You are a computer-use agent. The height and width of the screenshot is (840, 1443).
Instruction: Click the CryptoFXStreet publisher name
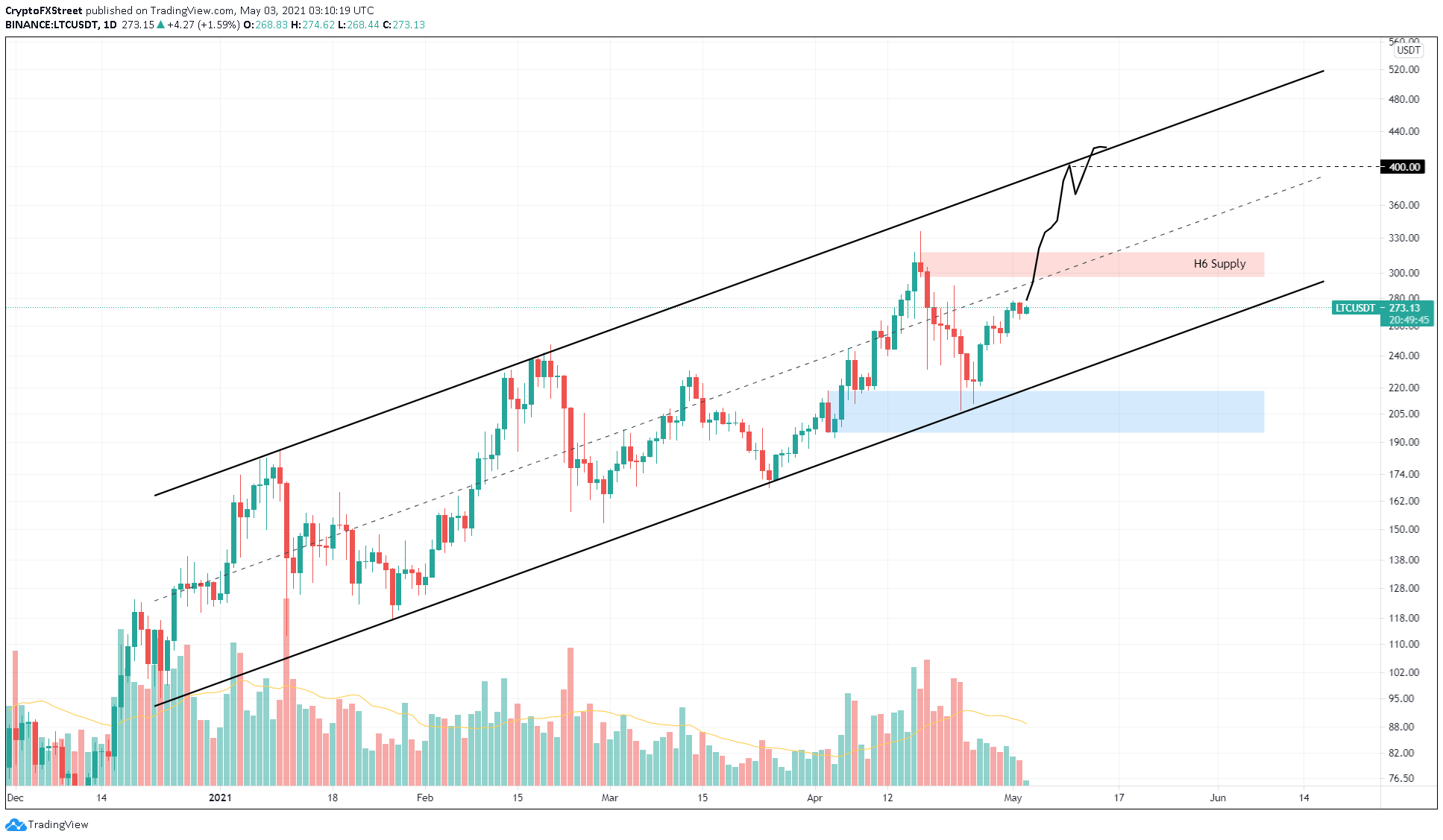44,10
